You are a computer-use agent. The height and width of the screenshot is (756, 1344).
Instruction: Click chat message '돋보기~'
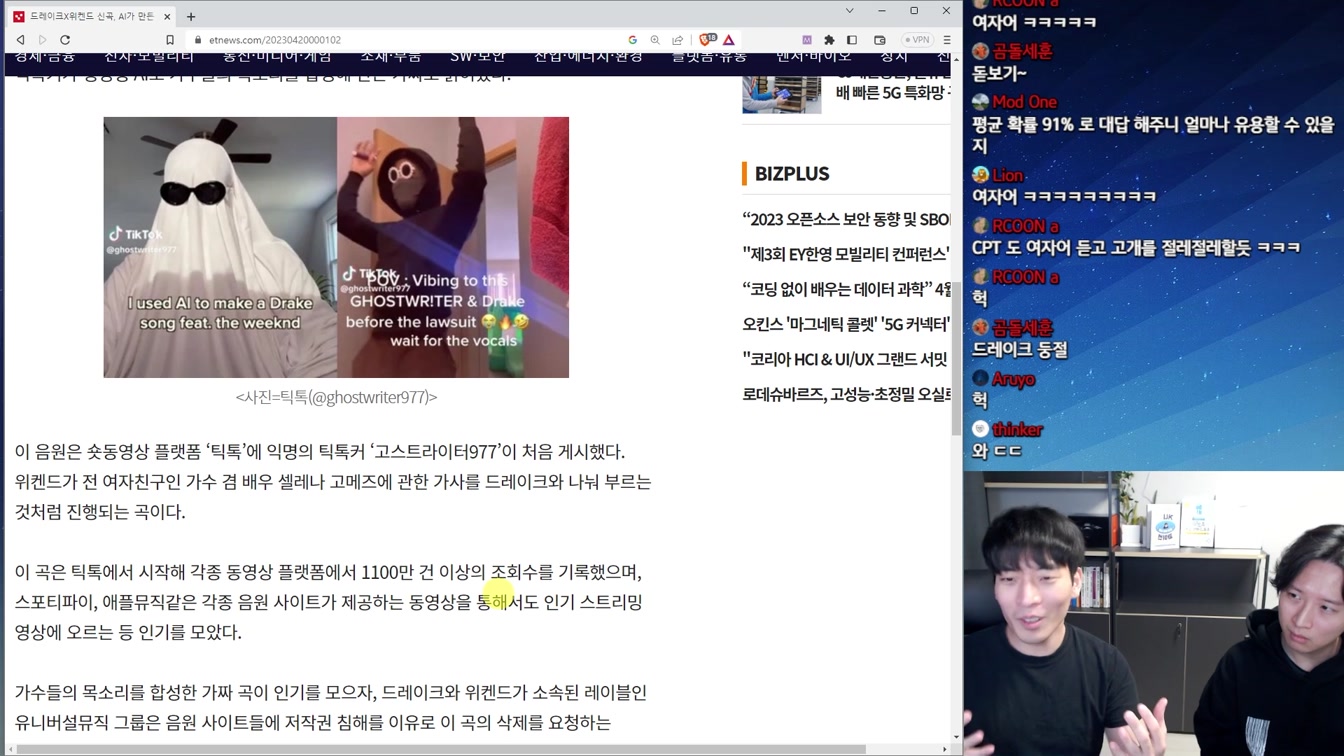coord(999,73)
